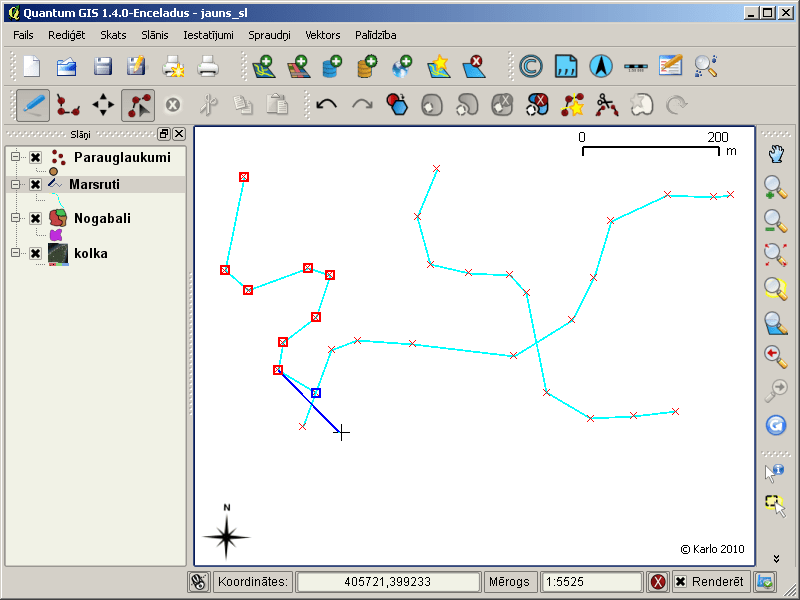This screenshot has height=600, width=800.
Task: Select the Identify Features tool
Action: (x=774, y=472)
